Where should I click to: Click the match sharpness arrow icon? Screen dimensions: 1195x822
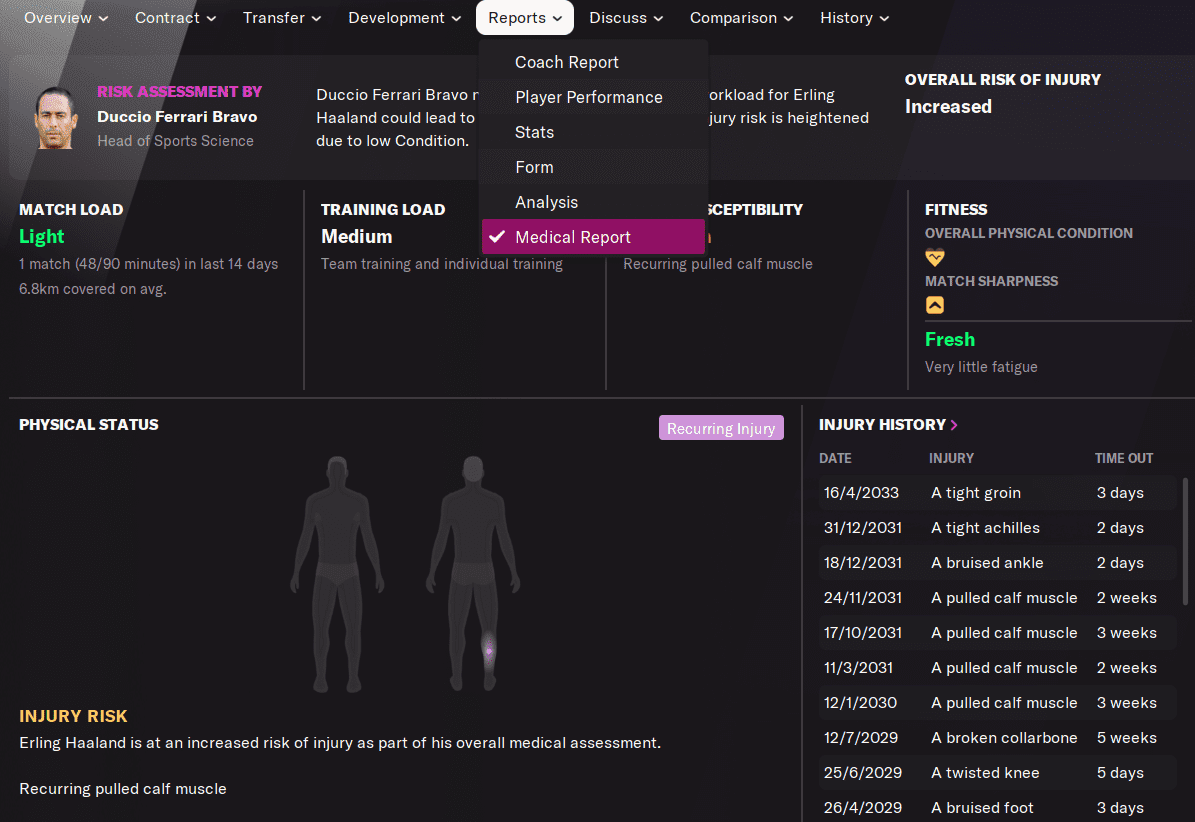[935, 305]
